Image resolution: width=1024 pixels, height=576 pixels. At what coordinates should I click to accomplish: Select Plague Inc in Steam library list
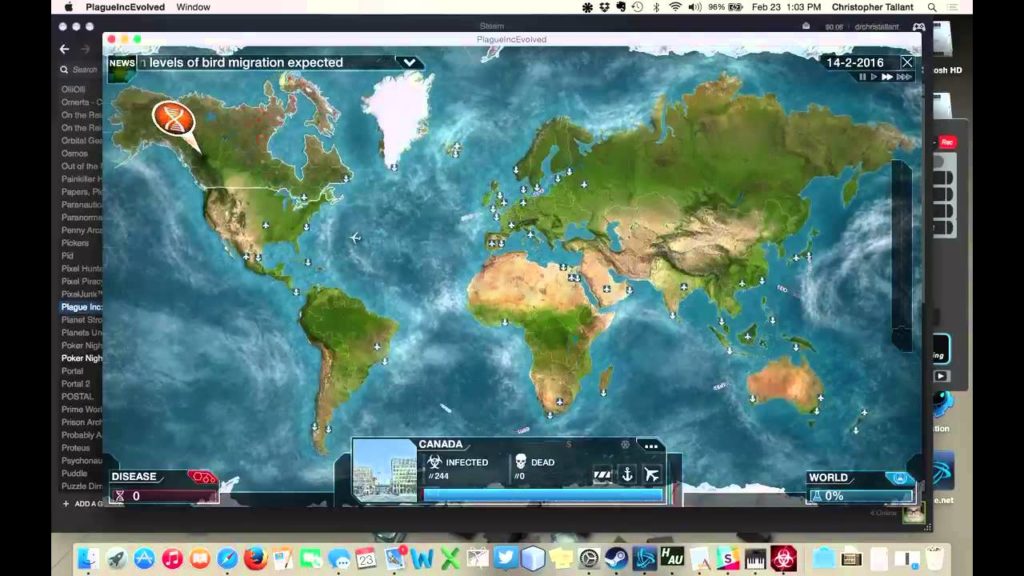pos(81,307)
